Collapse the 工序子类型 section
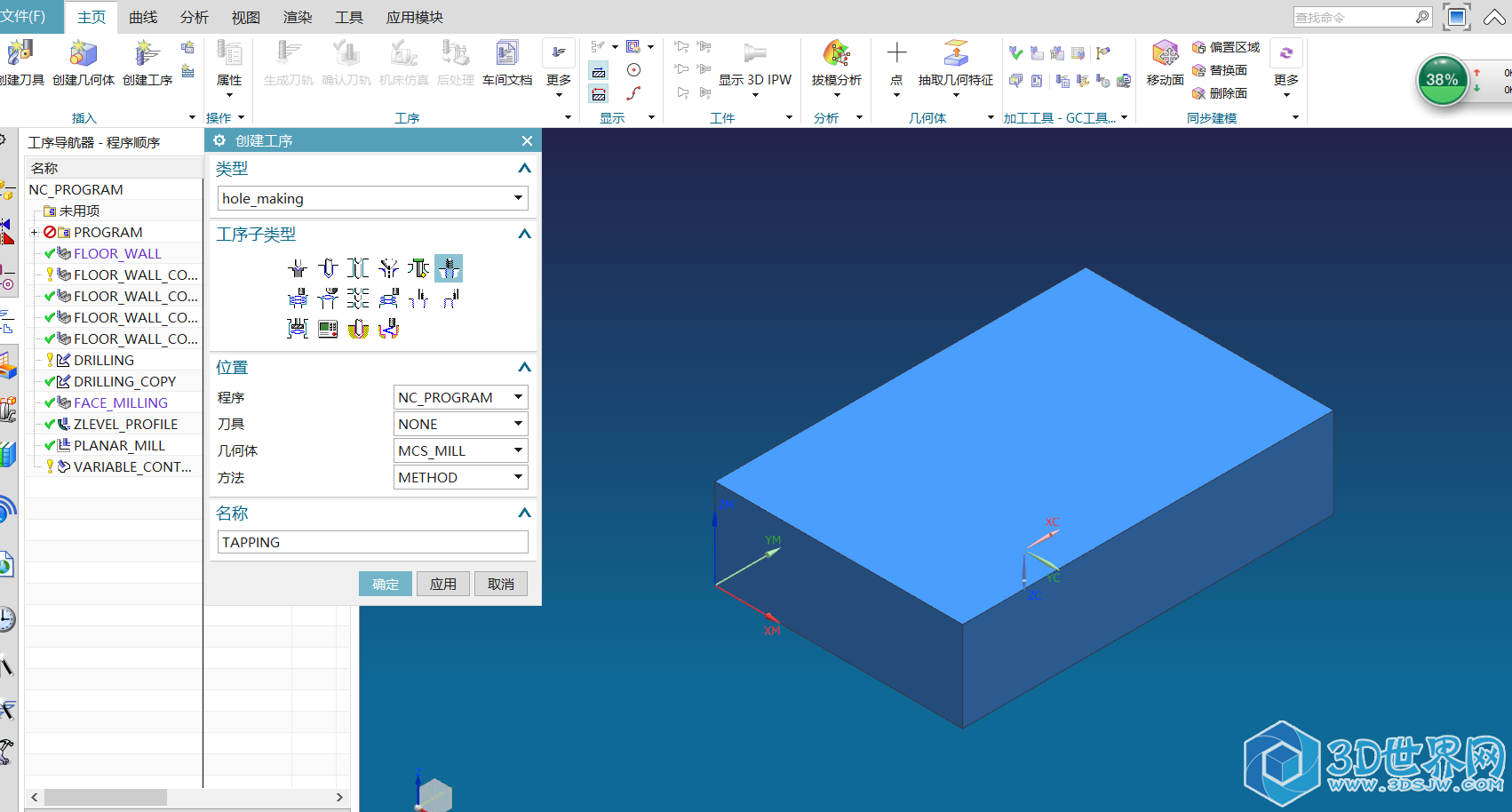Viewport: 1512px width, 812px height. pos(524,234)
